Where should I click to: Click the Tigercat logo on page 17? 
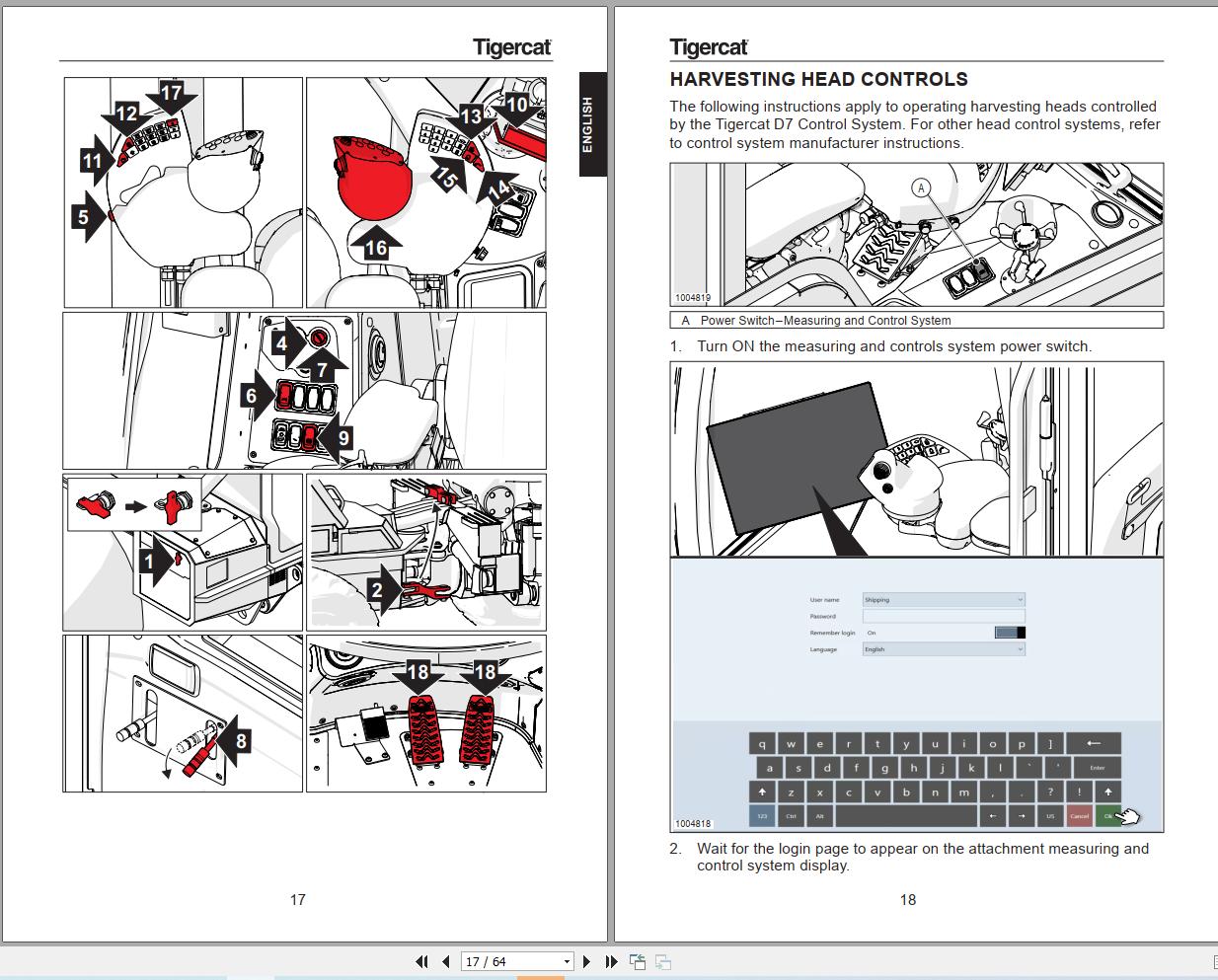pyautogui.click(x=511, y=46)
